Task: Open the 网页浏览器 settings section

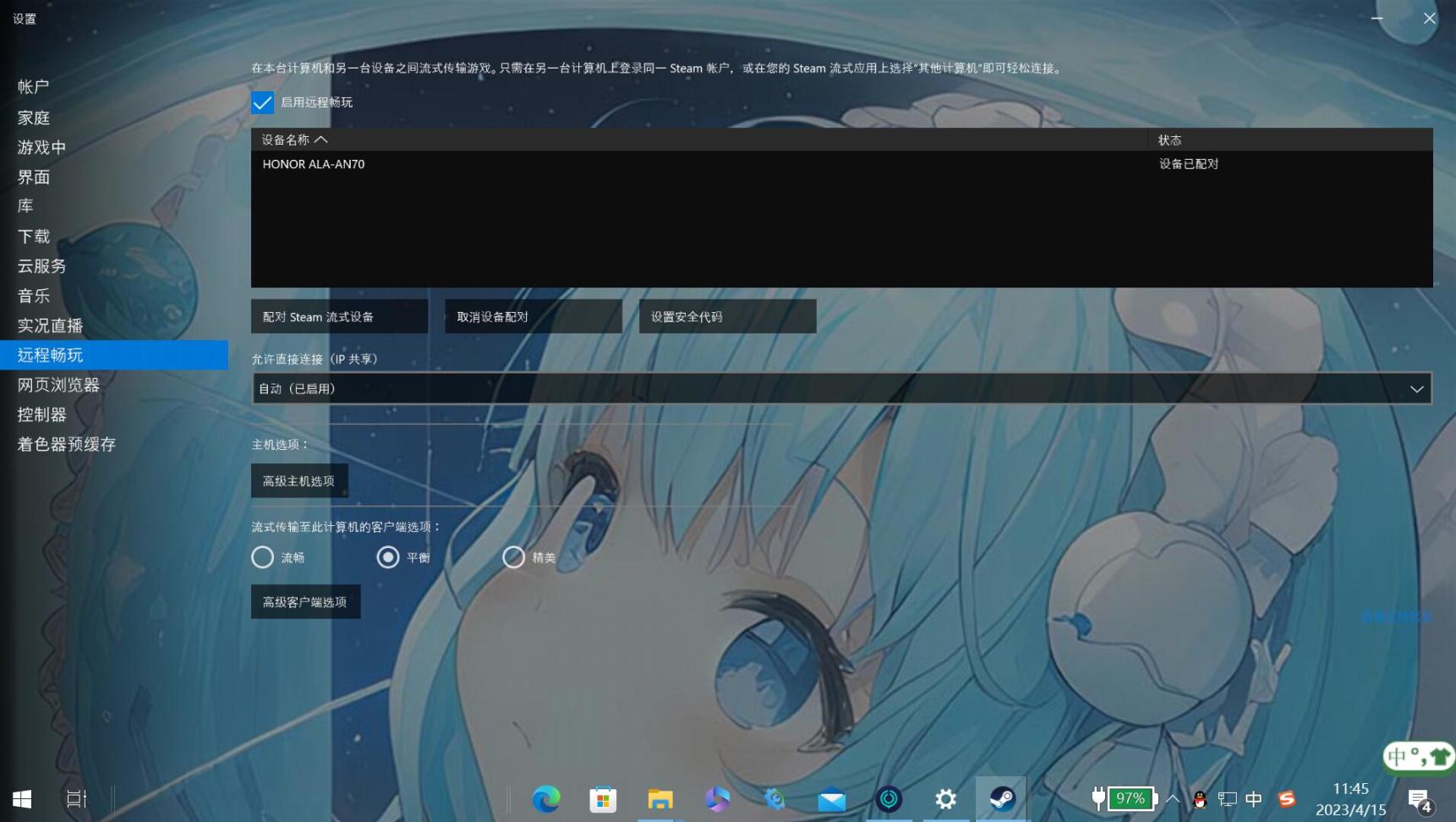Action: coord(114,385)
